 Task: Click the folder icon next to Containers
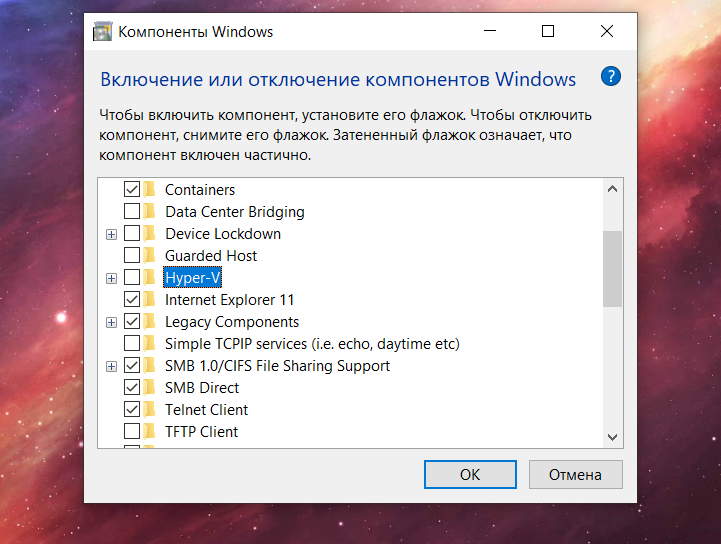(x=149, y=189)
